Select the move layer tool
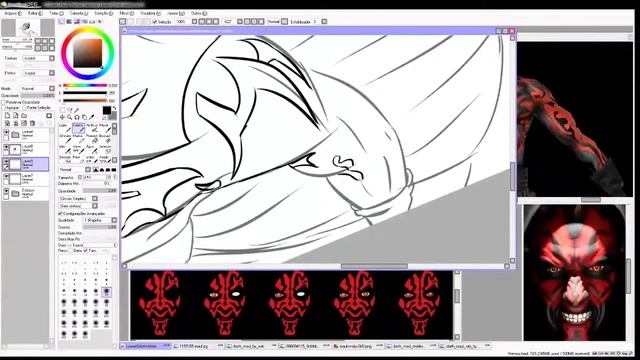Screen dimensions: 640x360 coord(62,118)
